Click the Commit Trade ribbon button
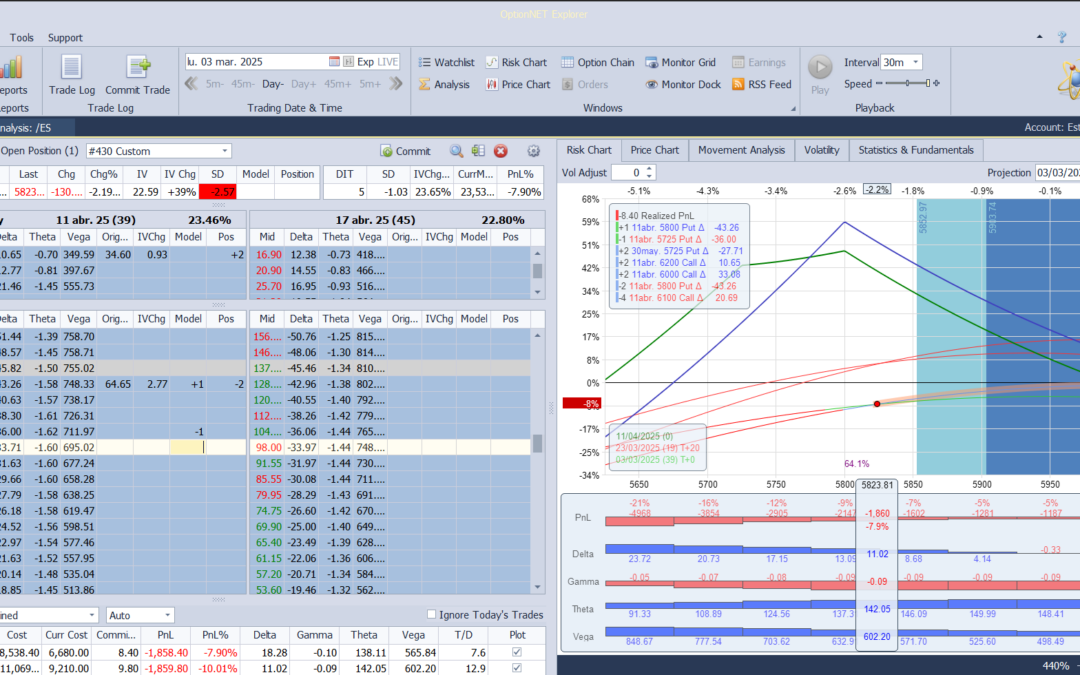 click(138, 74)
